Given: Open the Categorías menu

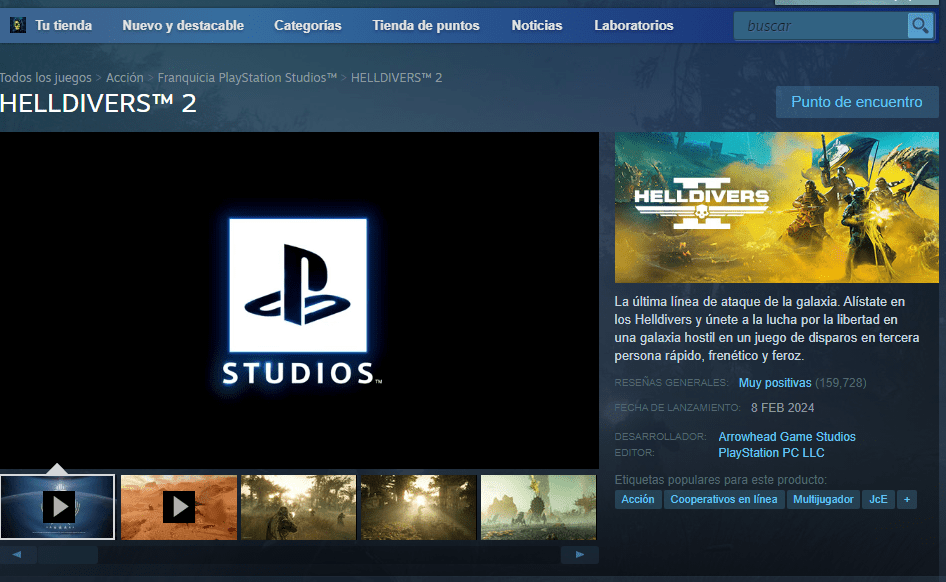Looking at the screenshot, I should (308, 25).
